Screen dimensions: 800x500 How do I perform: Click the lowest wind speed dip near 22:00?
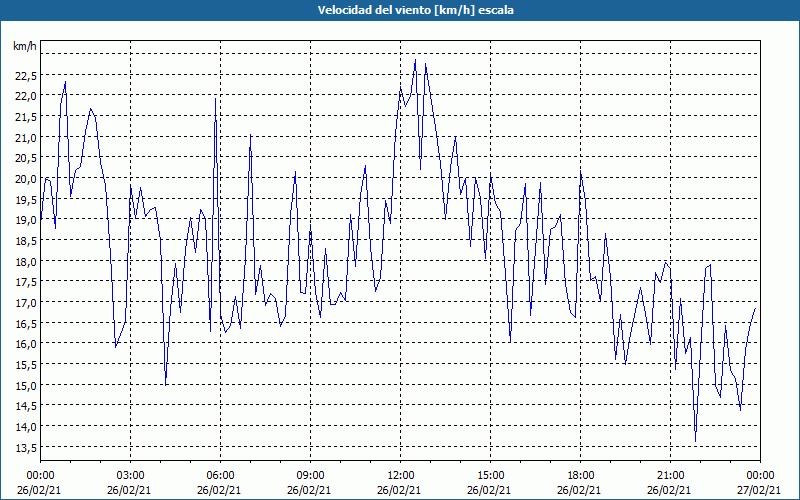pos(695,441)
